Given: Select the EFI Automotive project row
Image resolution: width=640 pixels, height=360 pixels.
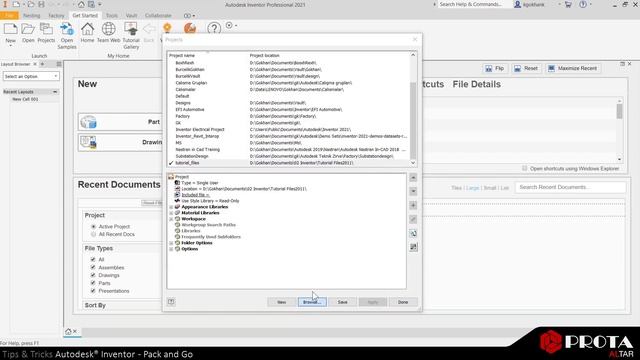Looking at the screenshot, I should point(287,109).
